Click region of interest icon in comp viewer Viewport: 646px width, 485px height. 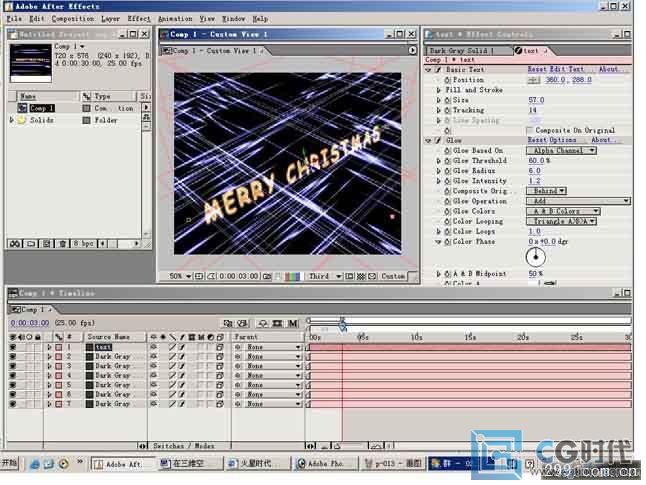click(349, 276)
